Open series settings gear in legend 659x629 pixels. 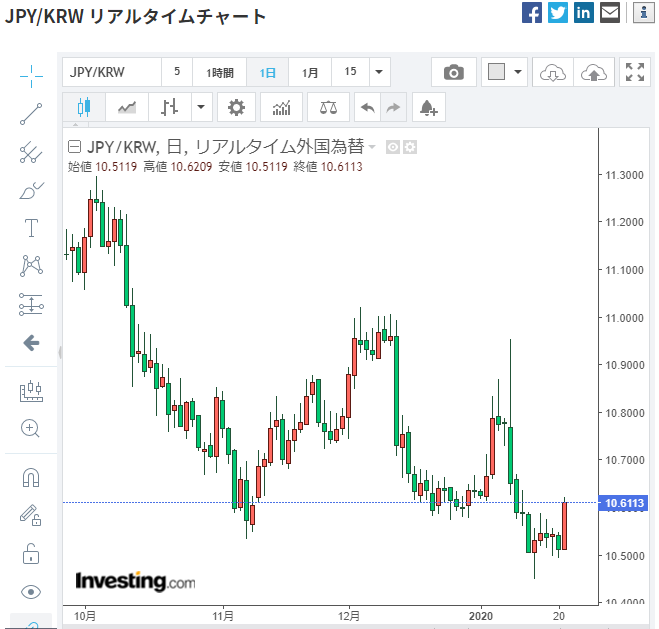pos(410,147)
